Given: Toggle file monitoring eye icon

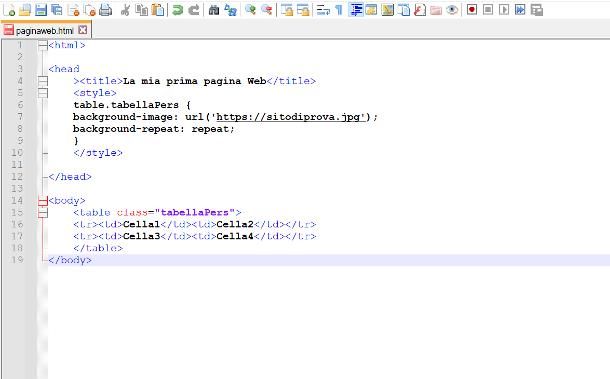Looking at the screenshot, I should click(452, 10).
